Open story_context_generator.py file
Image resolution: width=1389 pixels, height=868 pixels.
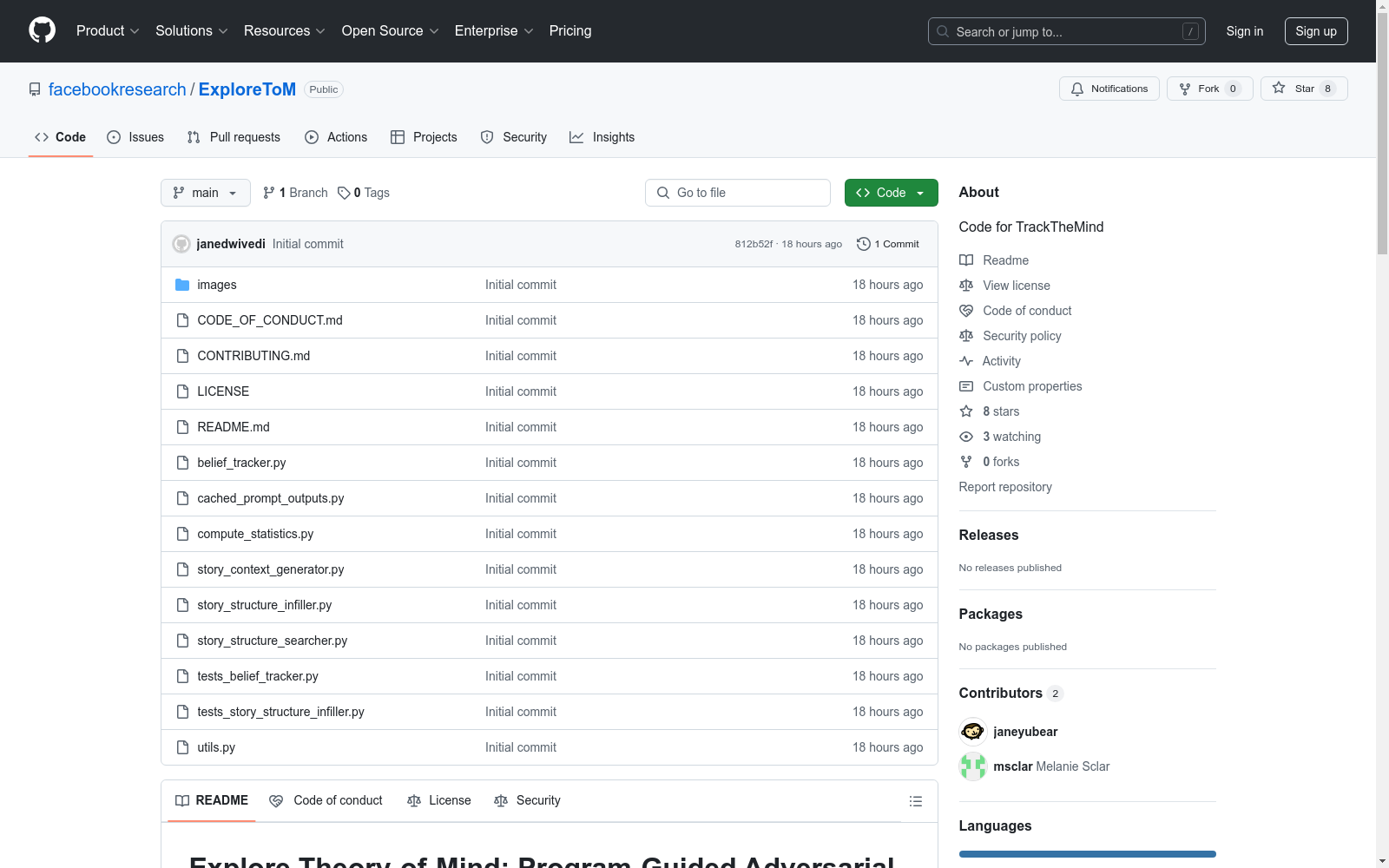271,569
